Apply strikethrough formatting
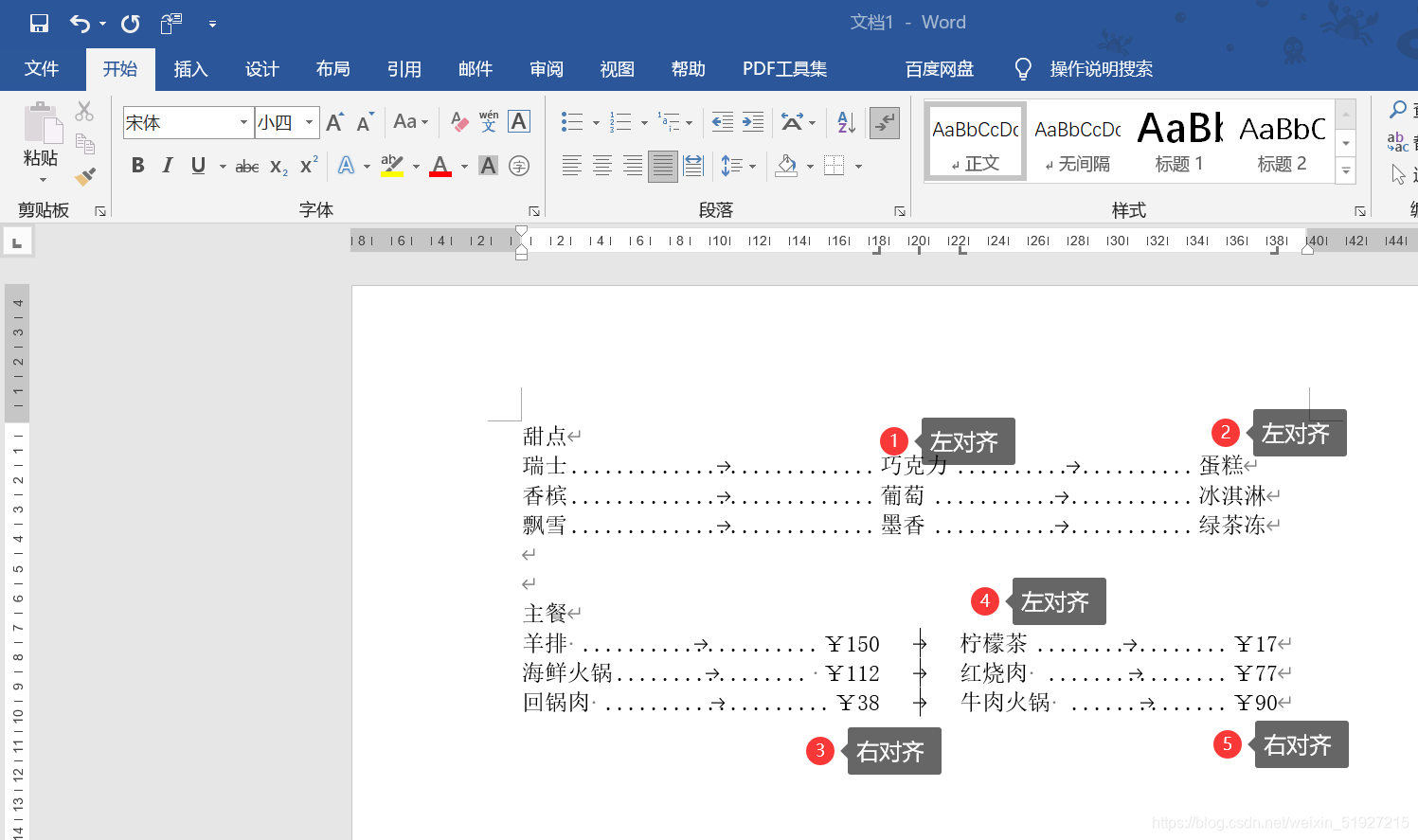1418x840 pixels. (x=246, y=166)
